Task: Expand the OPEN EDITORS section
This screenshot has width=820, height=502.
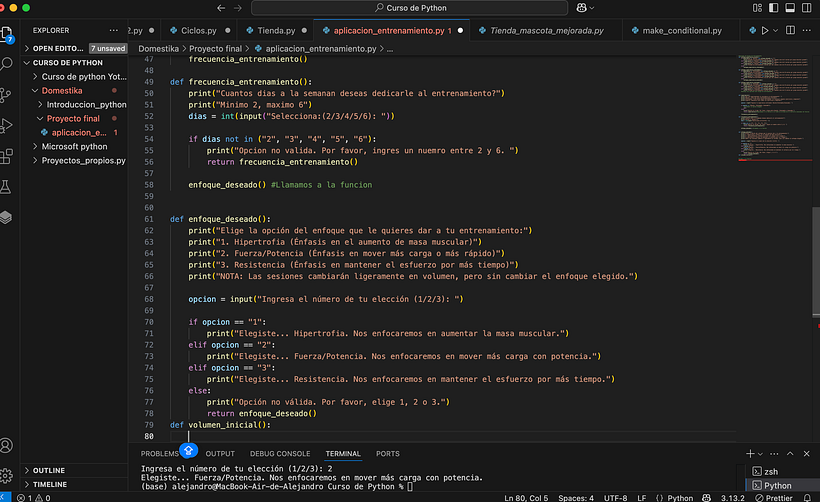Action: pos(75,48)
